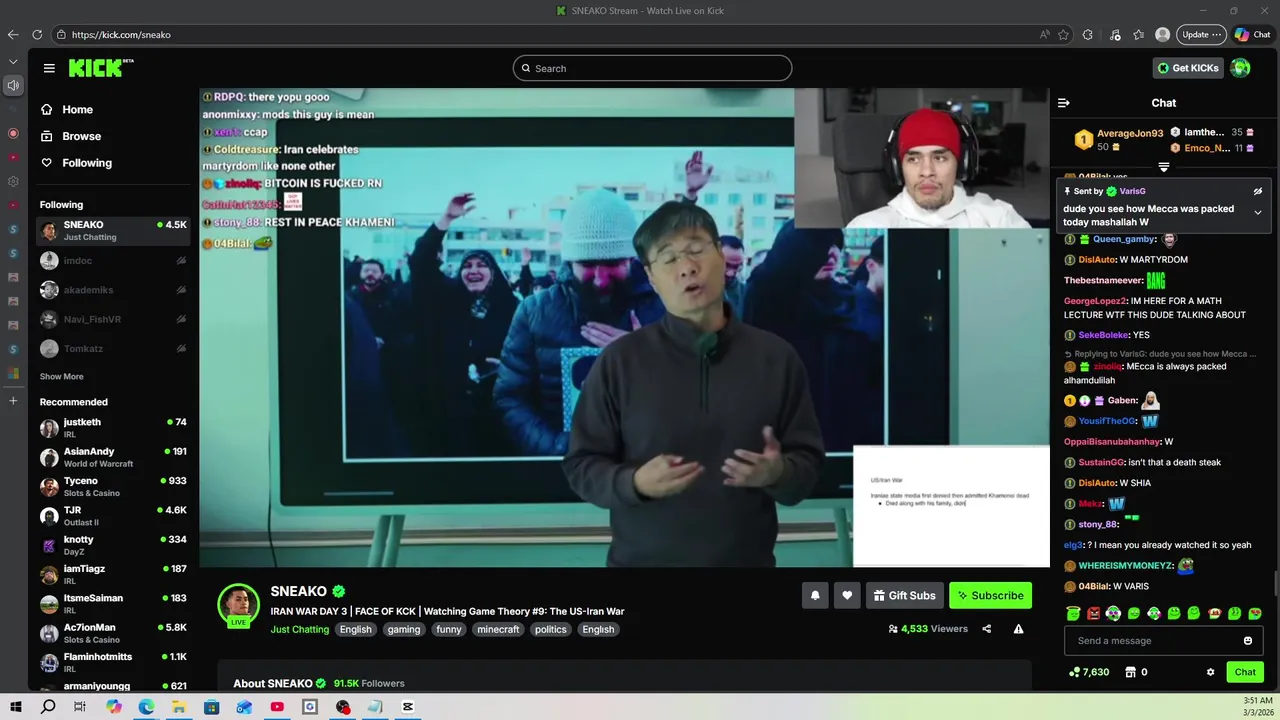Select the minecraft tag
Image resolution: width=1280 pixels, height=720 pixels.
[498, 629]
